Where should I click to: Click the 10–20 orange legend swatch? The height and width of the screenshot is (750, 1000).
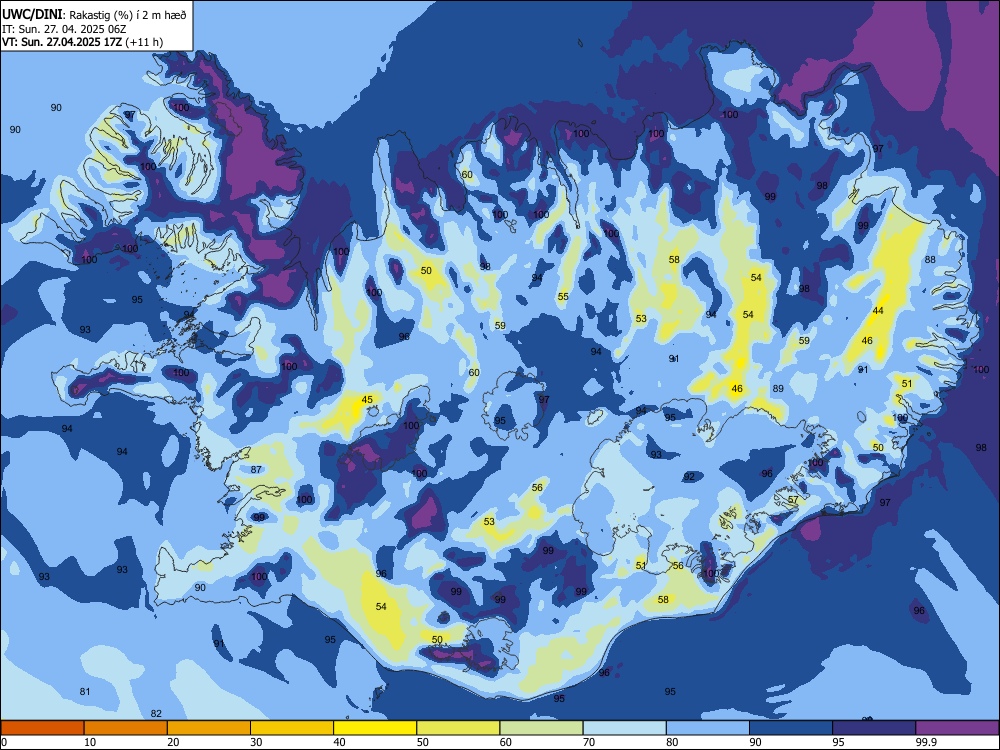pos(126,728)
